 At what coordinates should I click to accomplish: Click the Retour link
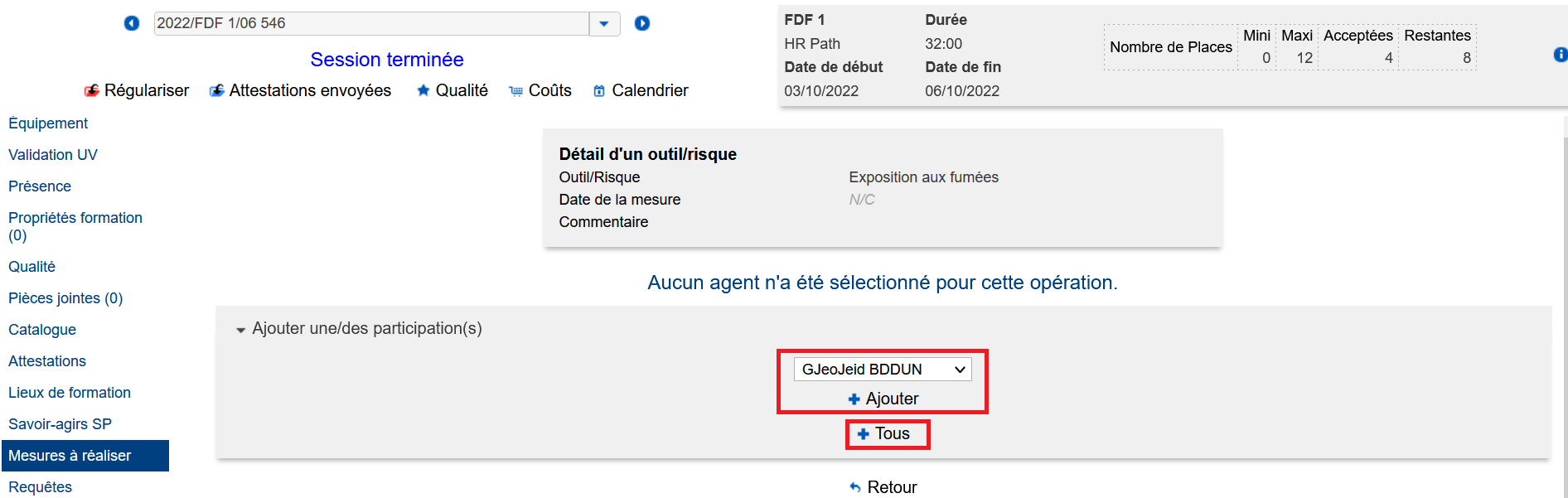point(883,487)
